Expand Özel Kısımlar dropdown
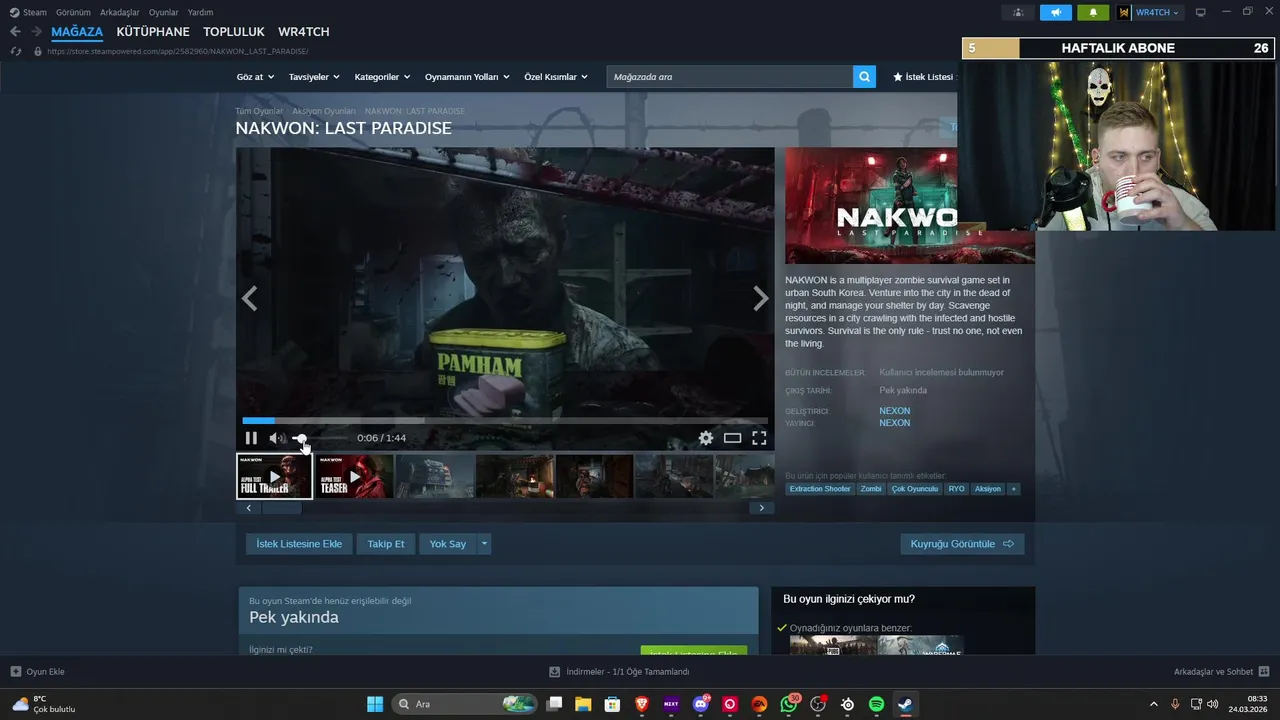 [x=556, y=77]
